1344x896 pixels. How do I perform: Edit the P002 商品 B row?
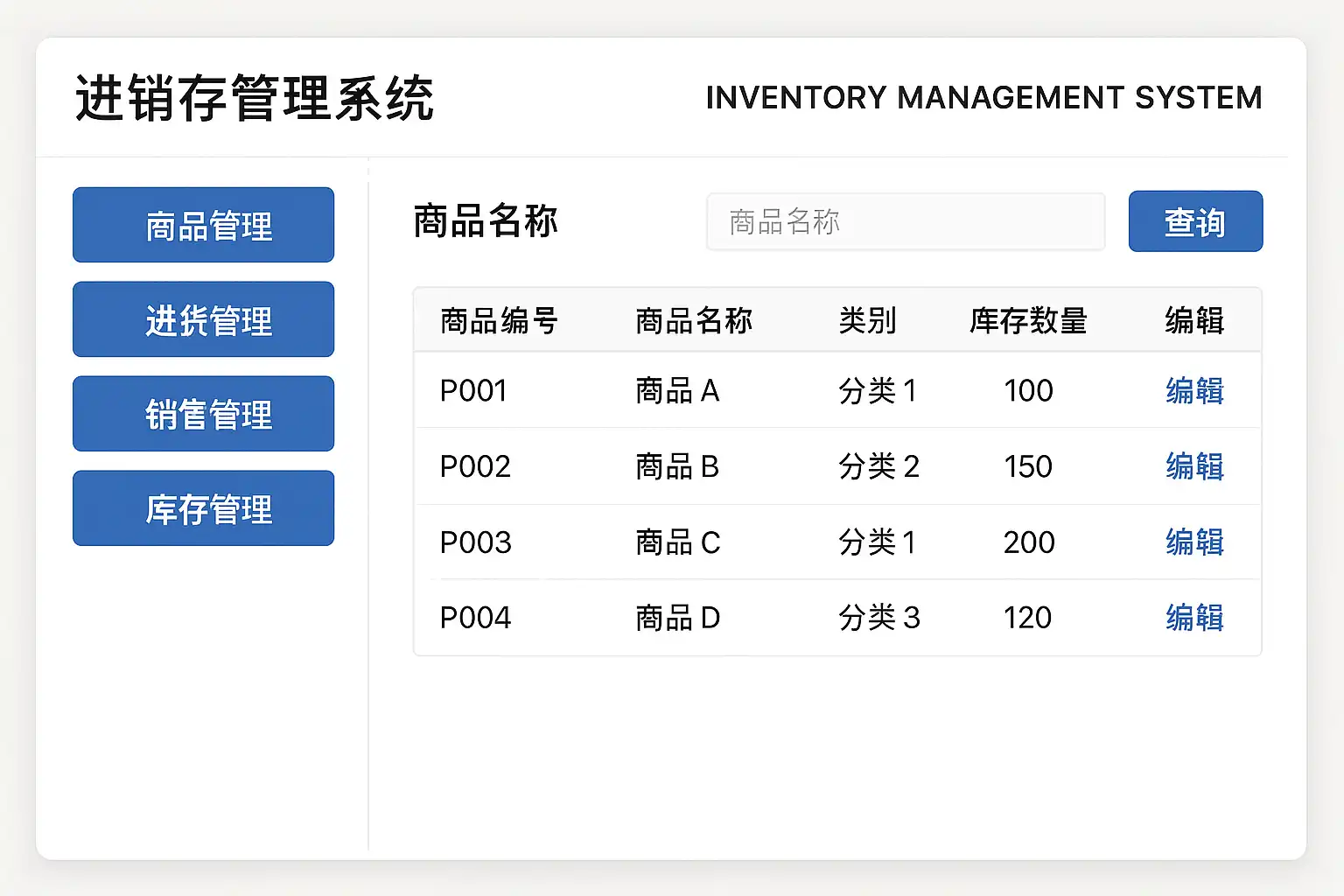point(1193,466)
